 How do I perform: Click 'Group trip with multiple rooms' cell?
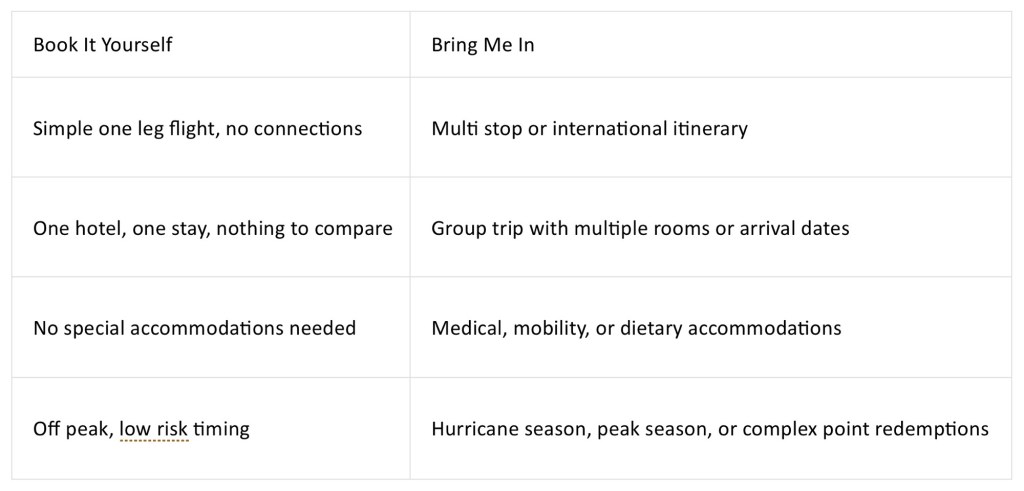pos(711,227)
